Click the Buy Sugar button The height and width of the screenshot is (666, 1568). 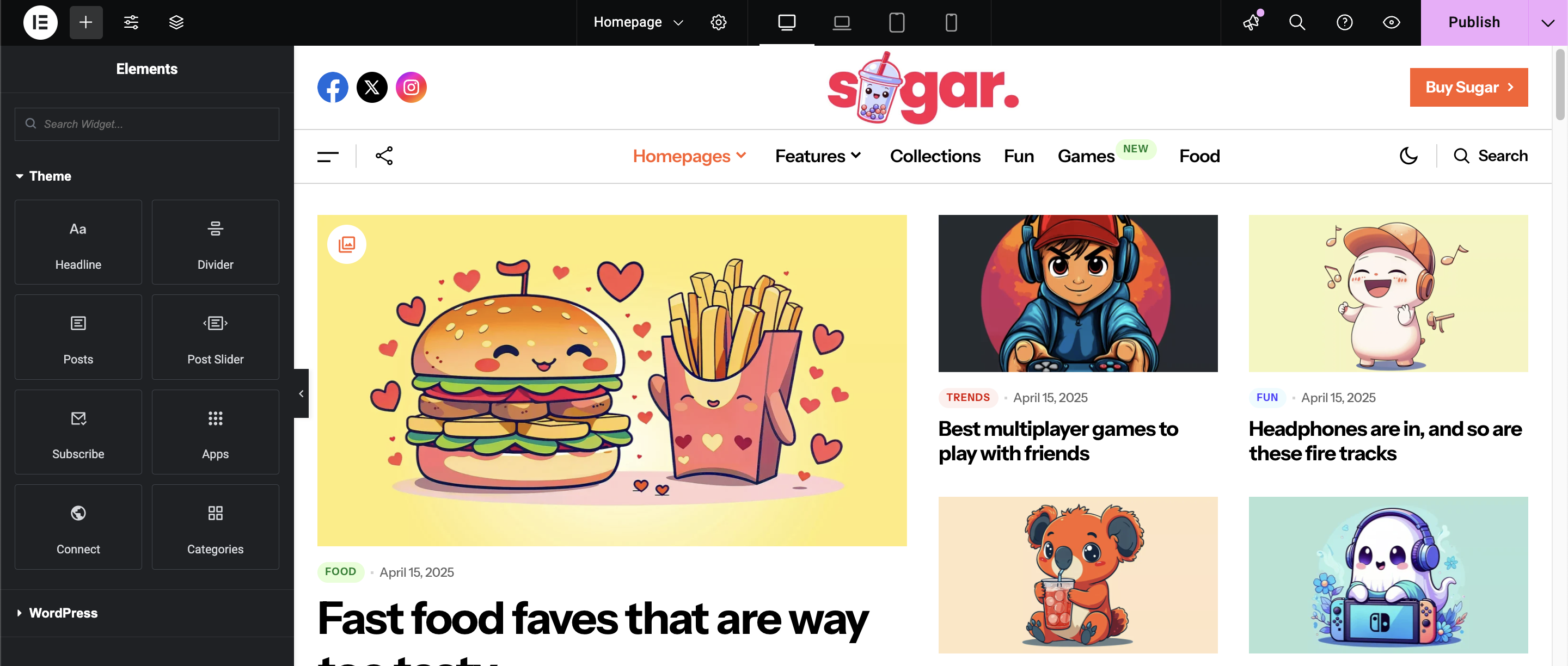click(x=1468, y=87)
